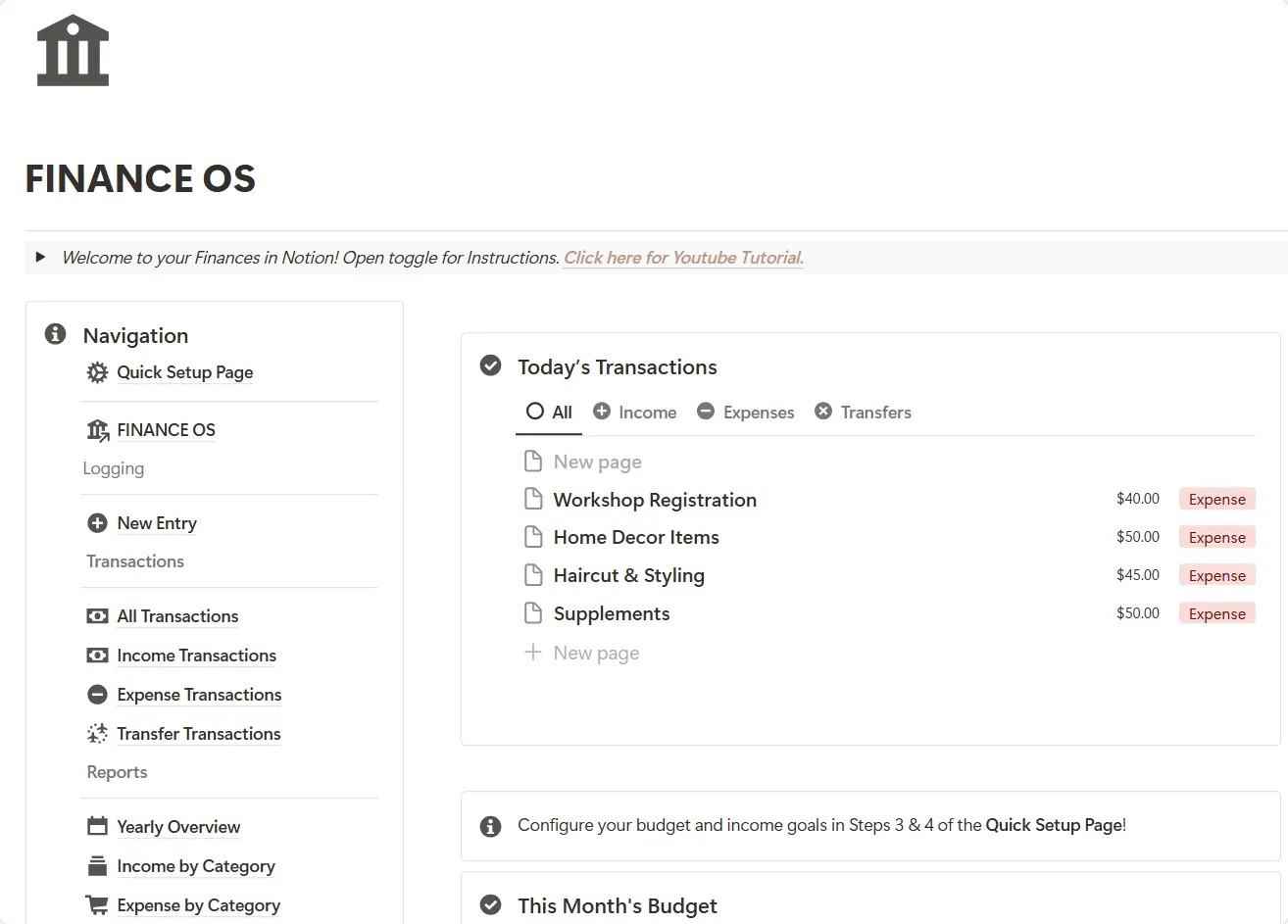Click the stack icon beside Income by Category
This screenshot has height=924, width=1288.
[x=97, y=866]
